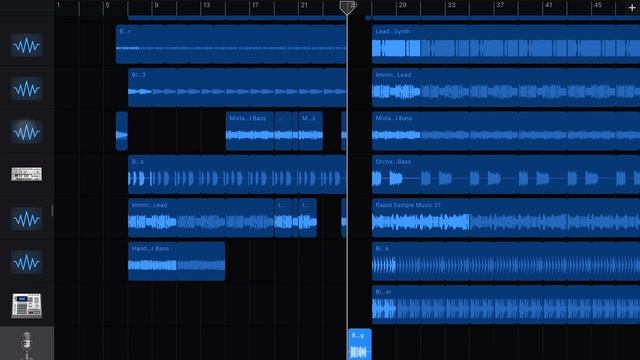Image resolution: width=640 pixels, height=360 pixels.
Task: Select the Immin...Lead region starting at bar 7
Action: [x=201, y=218]
